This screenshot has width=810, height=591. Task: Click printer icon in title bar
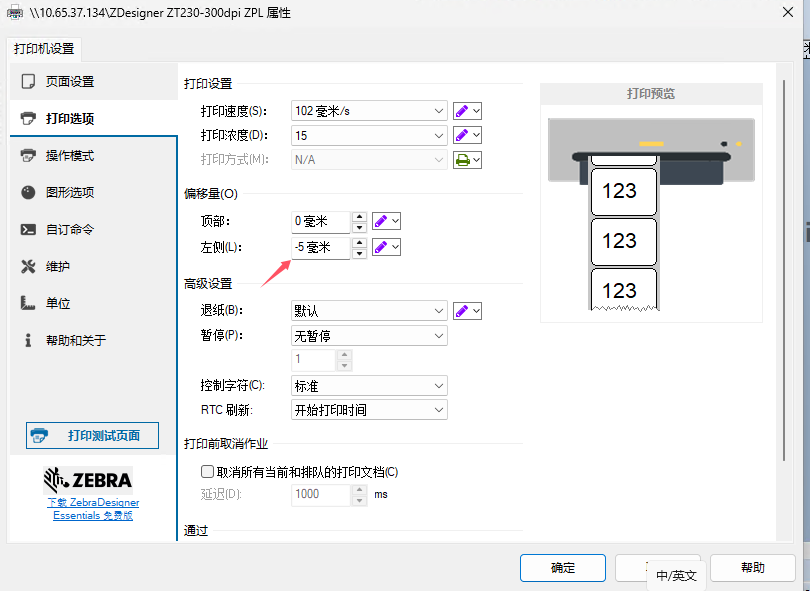pyautogui.click(x=14, y=12)
